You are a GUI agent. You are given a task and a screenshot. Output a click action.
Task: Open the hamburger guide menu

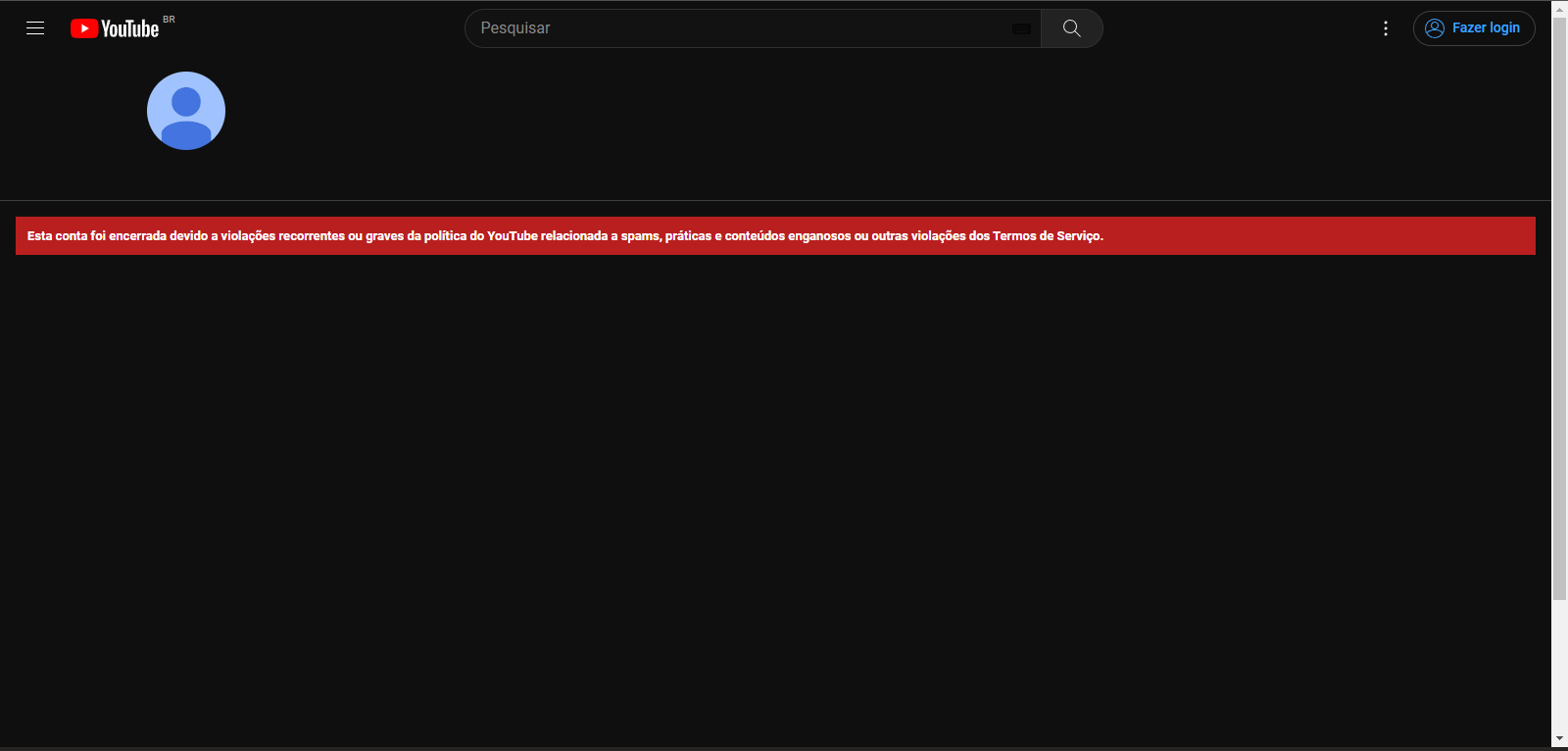click(35, 28)
